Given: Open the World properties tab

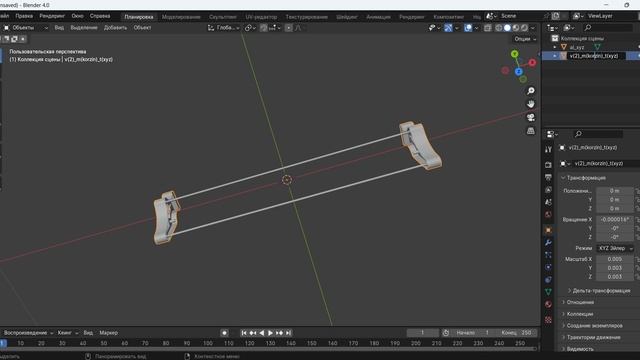Looking at the screenshot, I should coord(548,214).
